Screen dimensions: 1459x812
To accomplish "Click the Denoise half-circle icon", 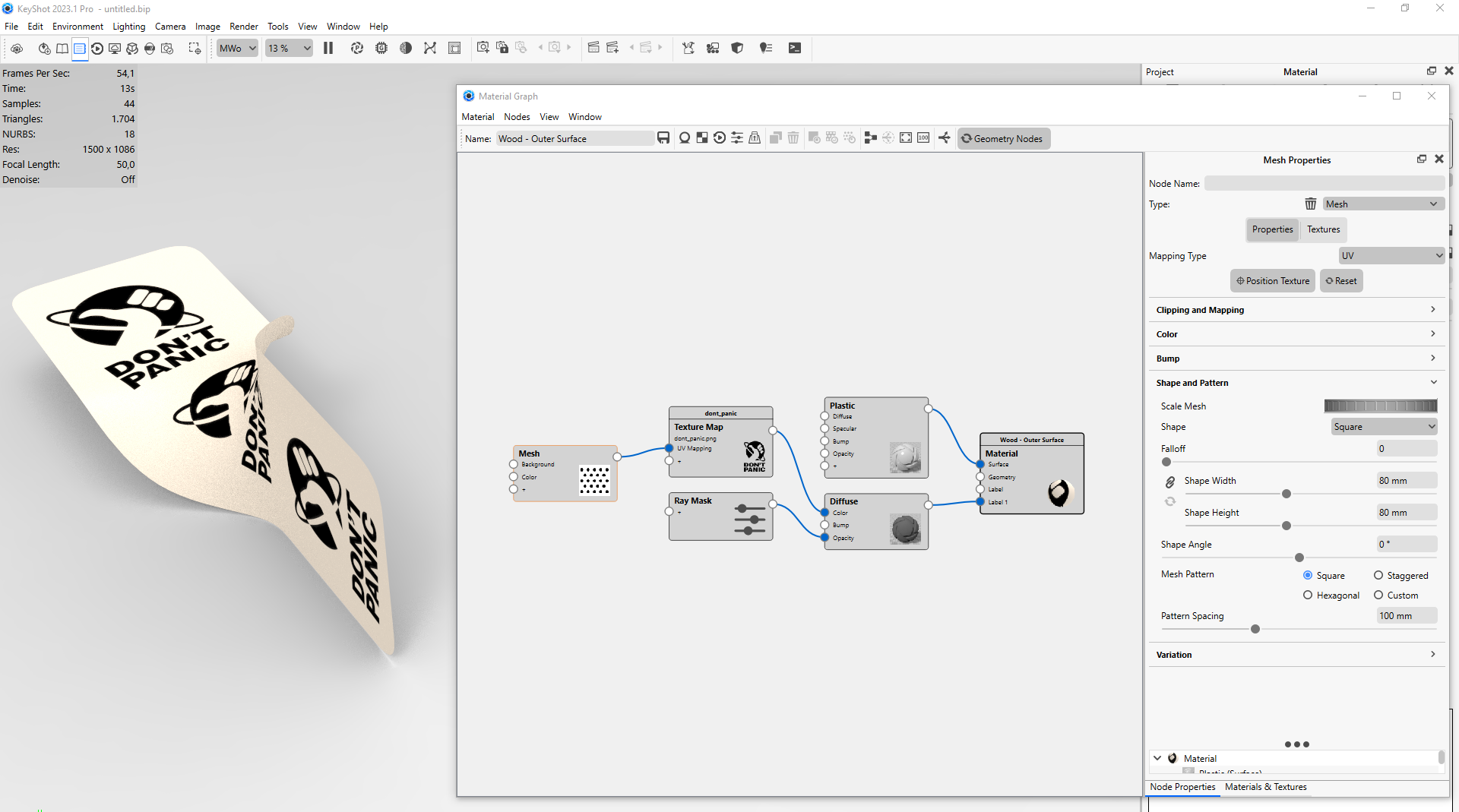I will 406,48.
